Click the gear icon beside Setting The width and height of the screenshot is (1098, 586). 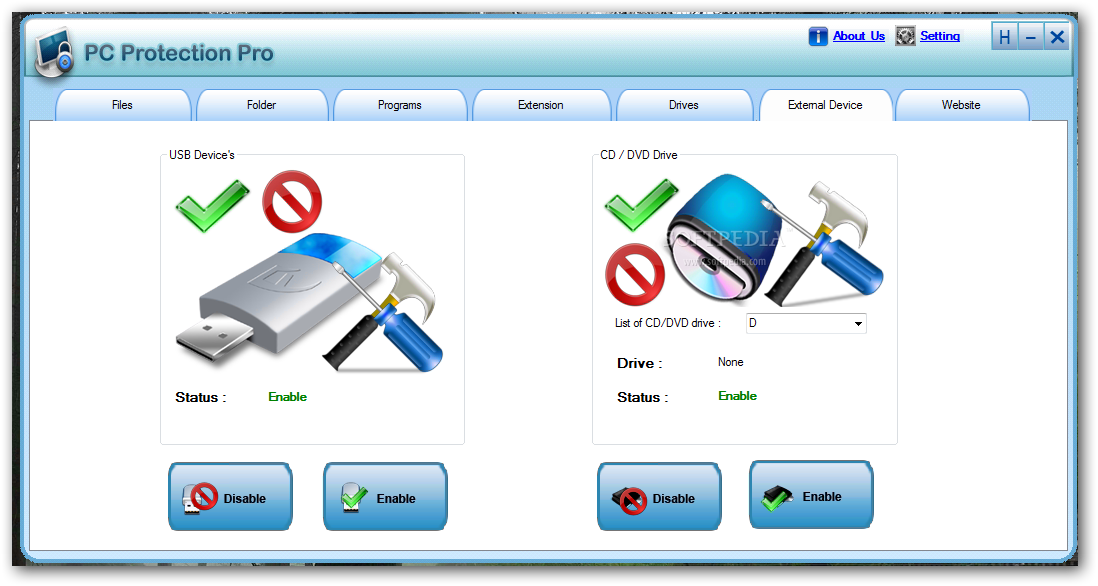pos(905,36)
